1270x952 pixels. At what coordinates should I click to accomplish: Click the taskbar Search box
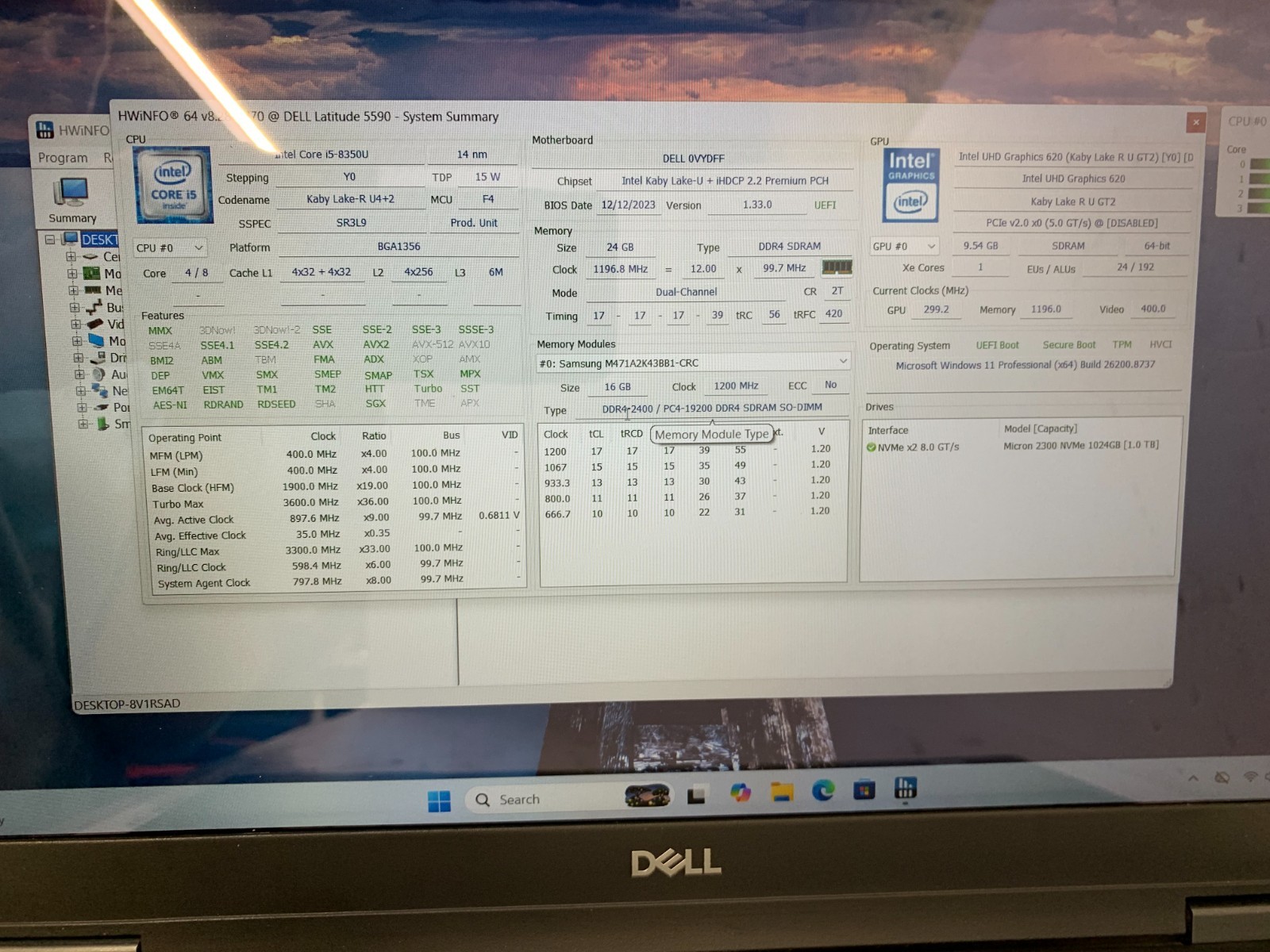pos(570,798)
